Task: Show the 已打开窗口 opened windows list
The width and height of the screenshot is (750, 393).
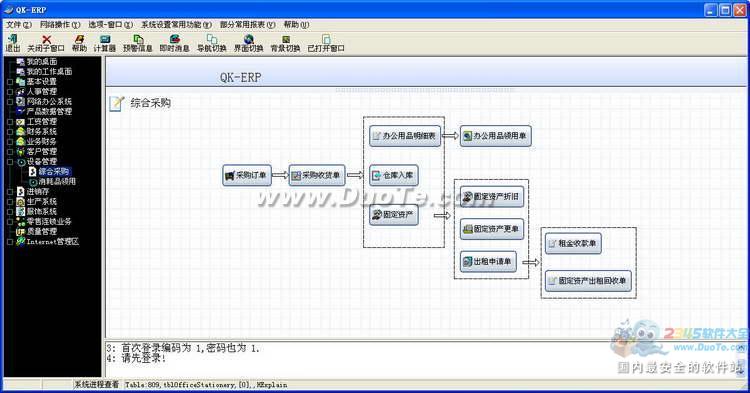Action: pos(326,43)
